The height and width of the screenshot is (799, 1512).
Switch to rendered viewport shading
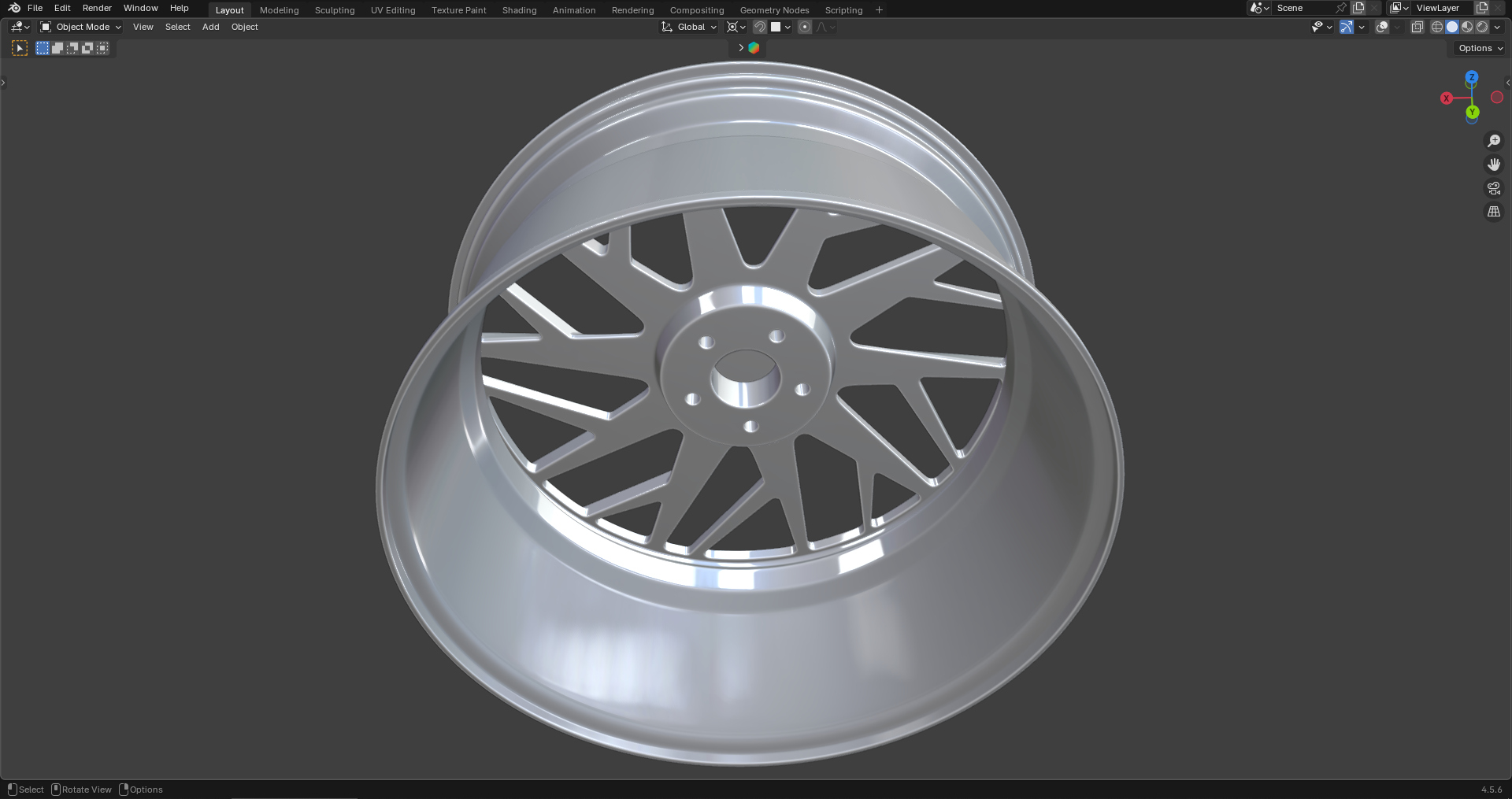click(x=1482, y=27)
